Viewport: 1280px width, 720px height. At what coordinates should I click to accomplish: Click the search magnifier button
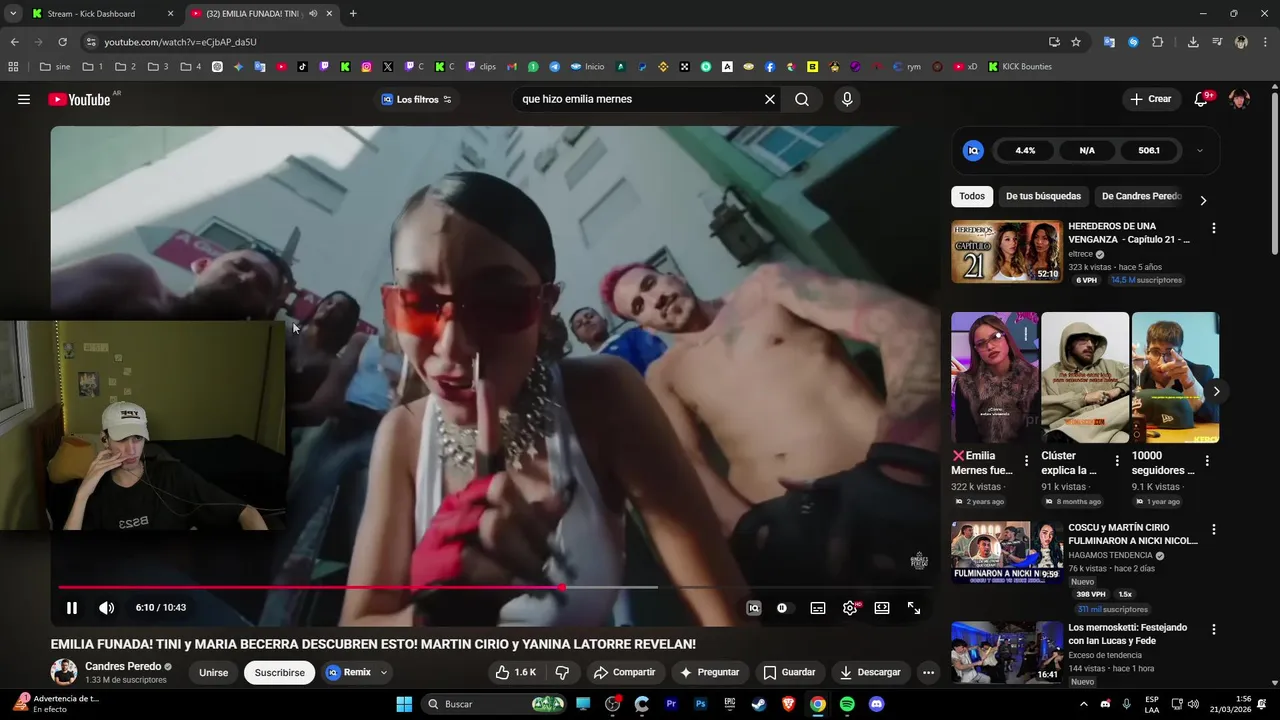[802, 99]
